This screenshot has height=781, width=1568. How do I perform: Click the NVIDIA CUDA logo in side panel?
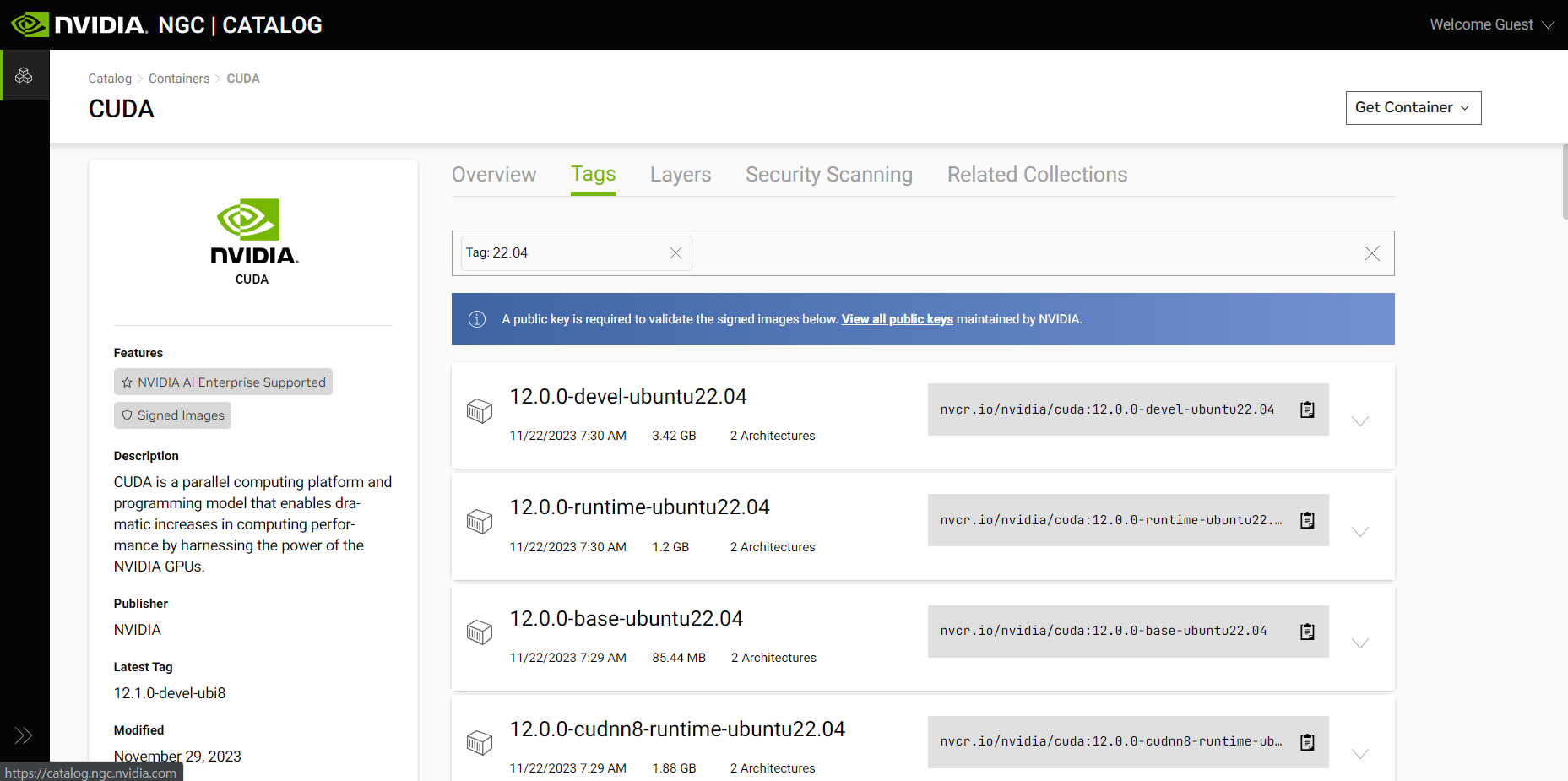[x=253, y=241]
